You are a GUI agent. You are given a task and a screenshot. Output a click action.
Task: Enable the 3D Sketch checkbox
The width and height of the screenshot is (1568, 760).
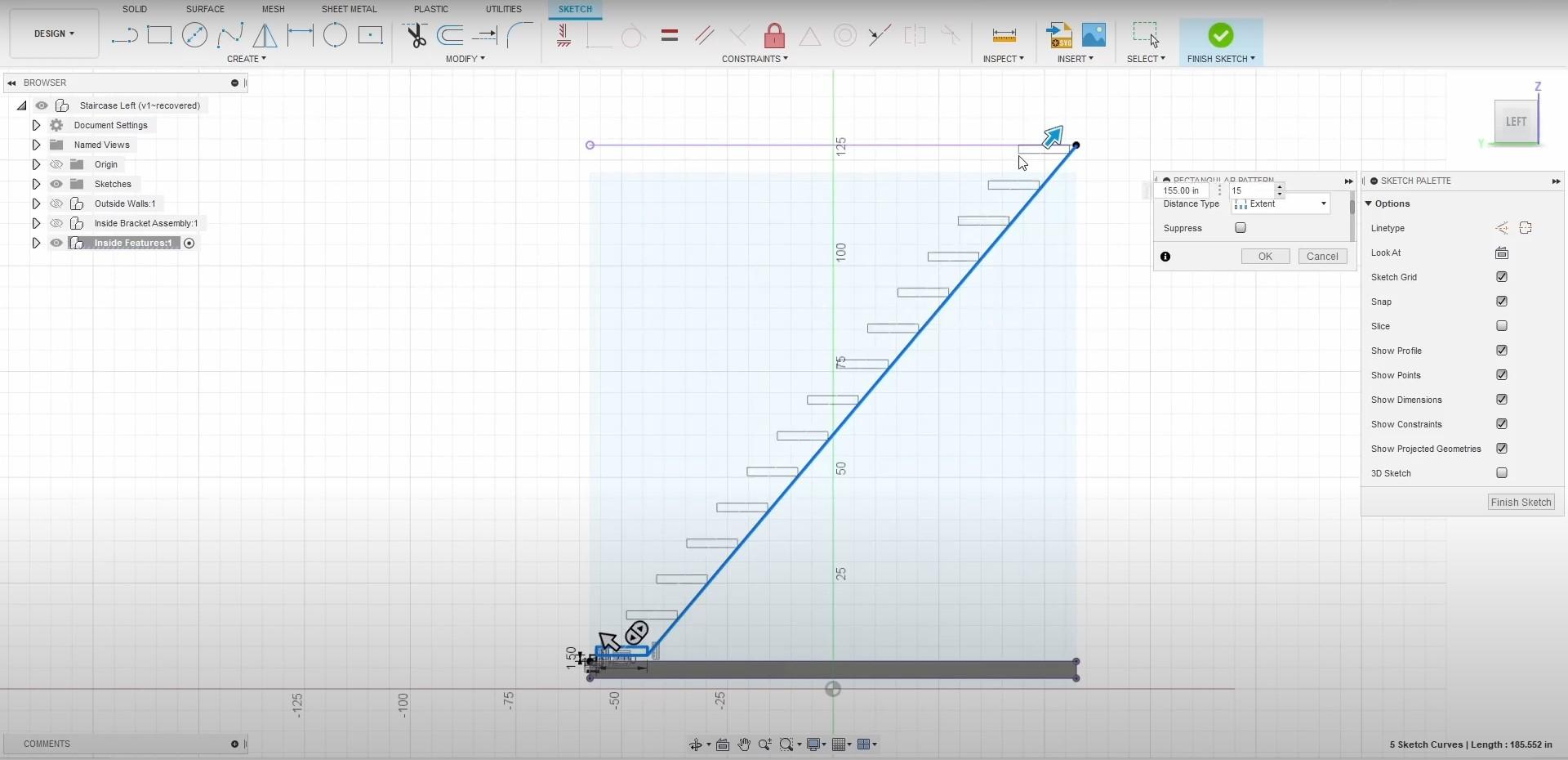tap(1502, 473)
